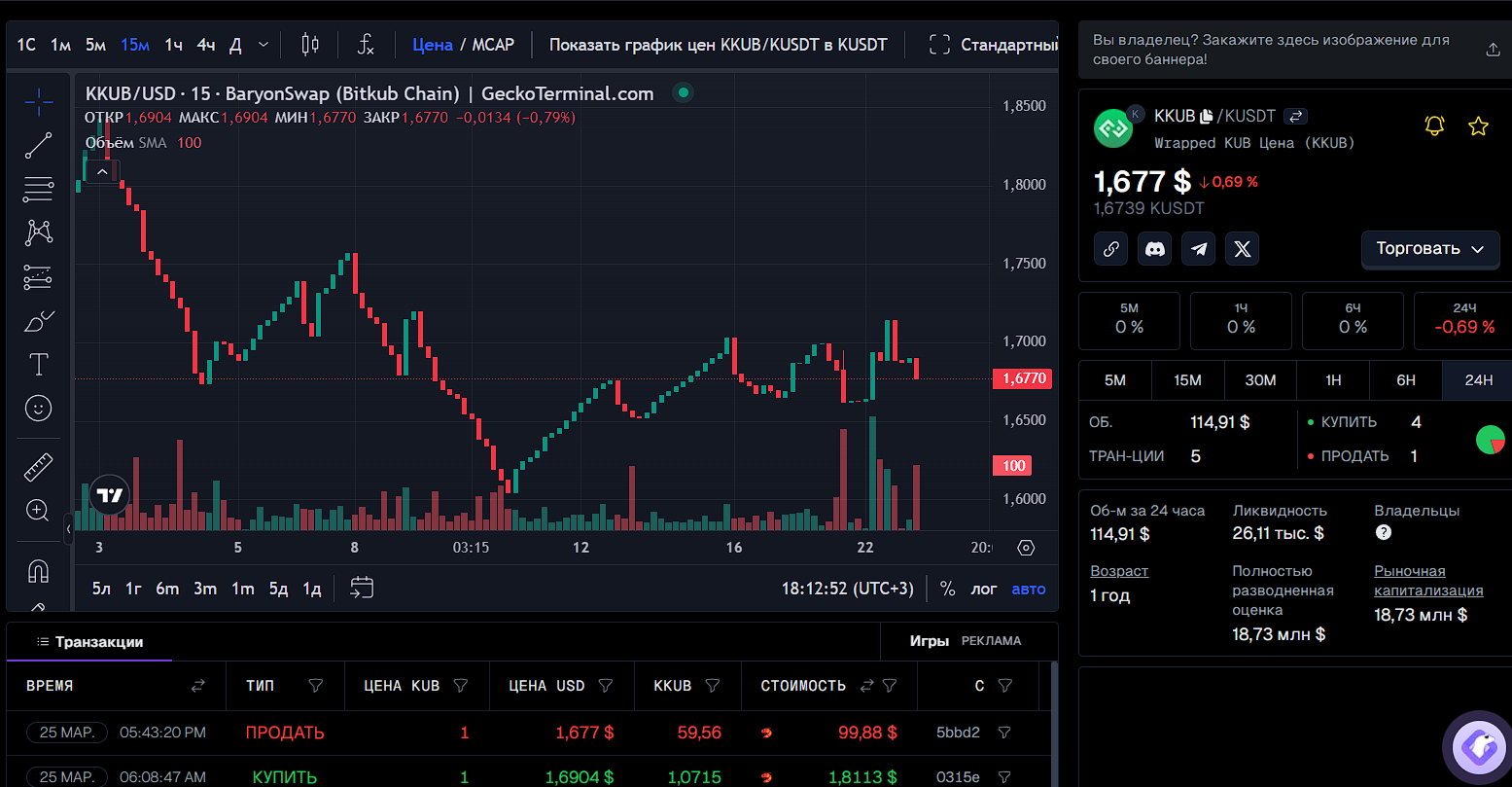Screen dimensions: 1512x787
Task: Select the 5M stats tab
Action: point(1115,380)
